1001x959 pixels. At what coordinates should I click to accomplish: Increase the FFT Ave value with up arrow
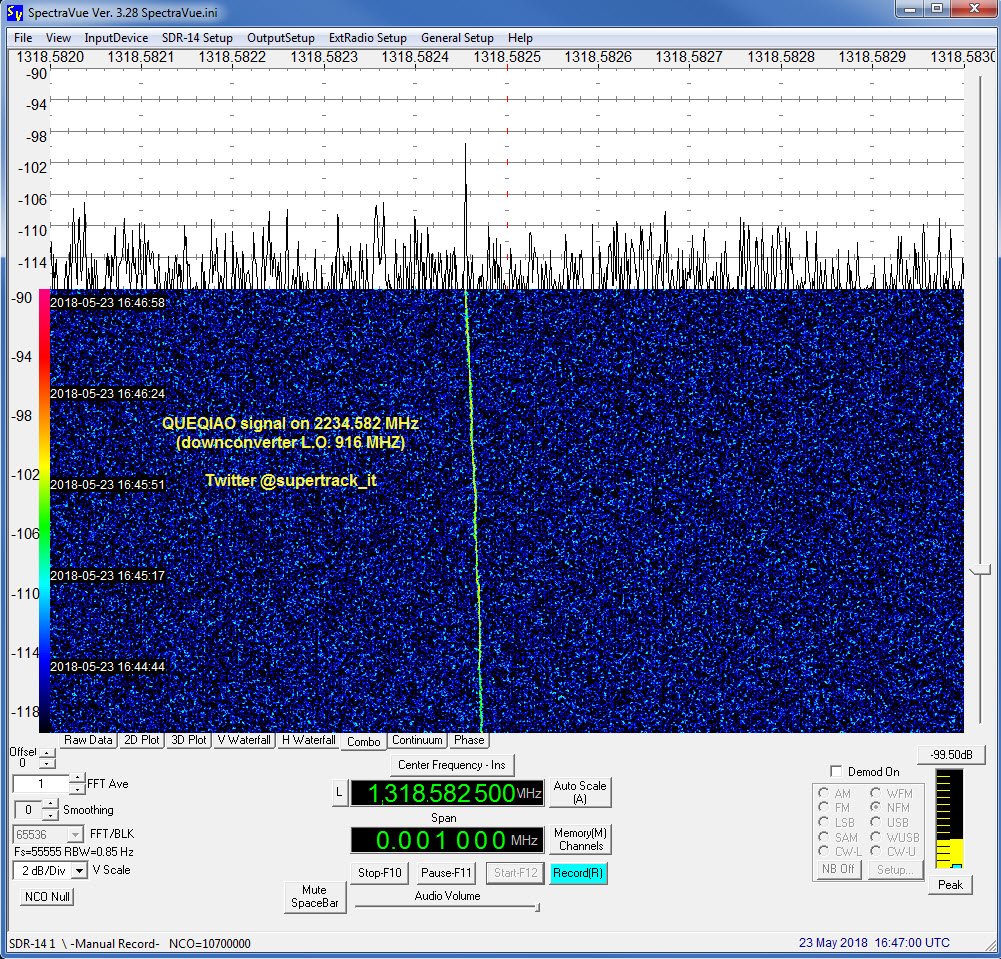(78, 779)
